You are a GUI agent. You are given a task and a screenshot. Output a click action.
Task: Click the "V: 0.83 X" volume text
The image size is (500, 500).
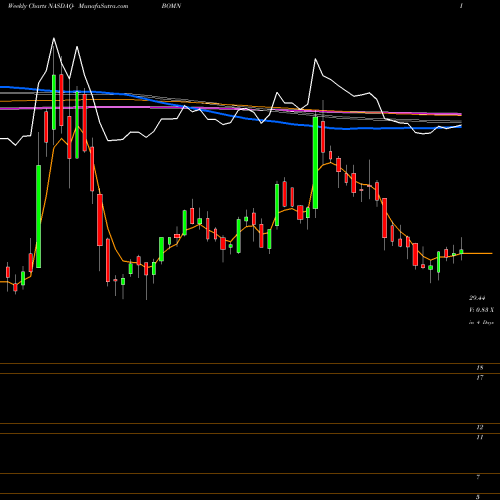point(481,310)
